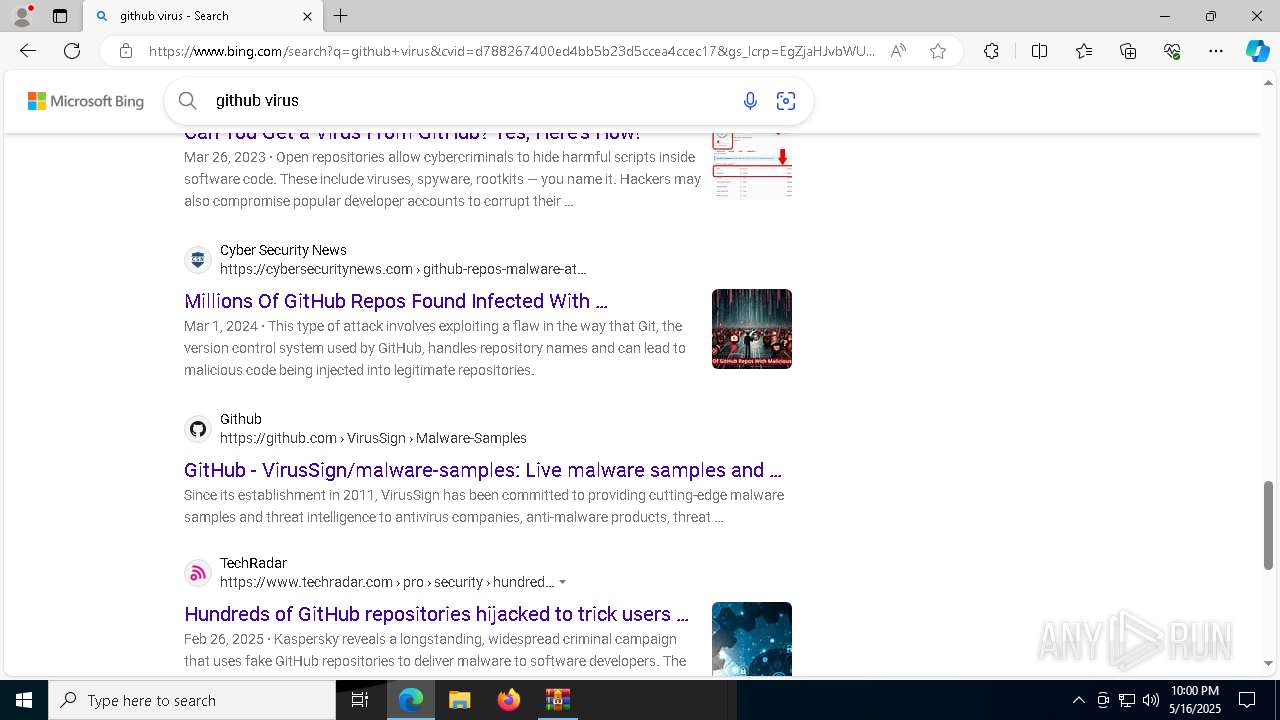The width and height of the screenshot is (1280, 720).
Task: Open visual search camera icon
Action: click(x=786, y=100)
